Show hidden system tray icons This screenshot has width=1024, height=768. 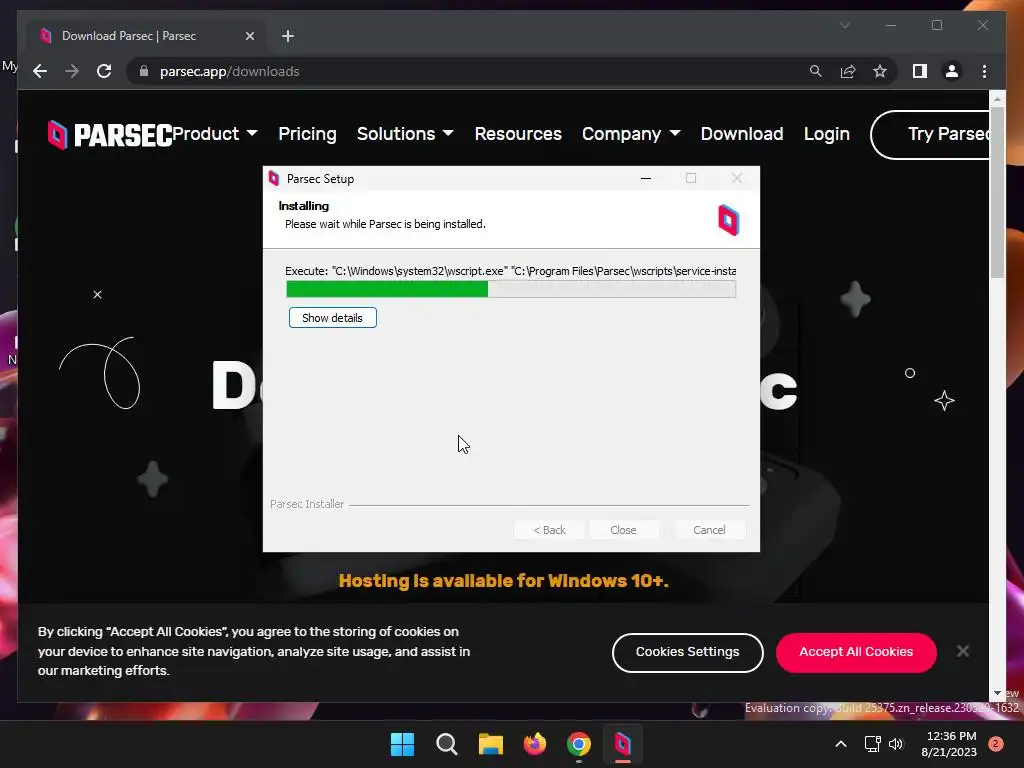pyautogui.click(x=841, y=744)
